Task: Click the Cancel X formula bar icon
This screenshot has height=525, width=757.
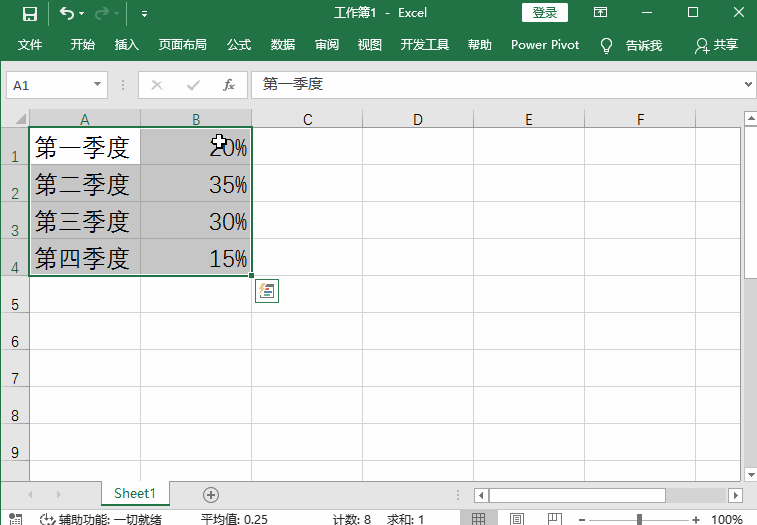Action: [157, 85]
